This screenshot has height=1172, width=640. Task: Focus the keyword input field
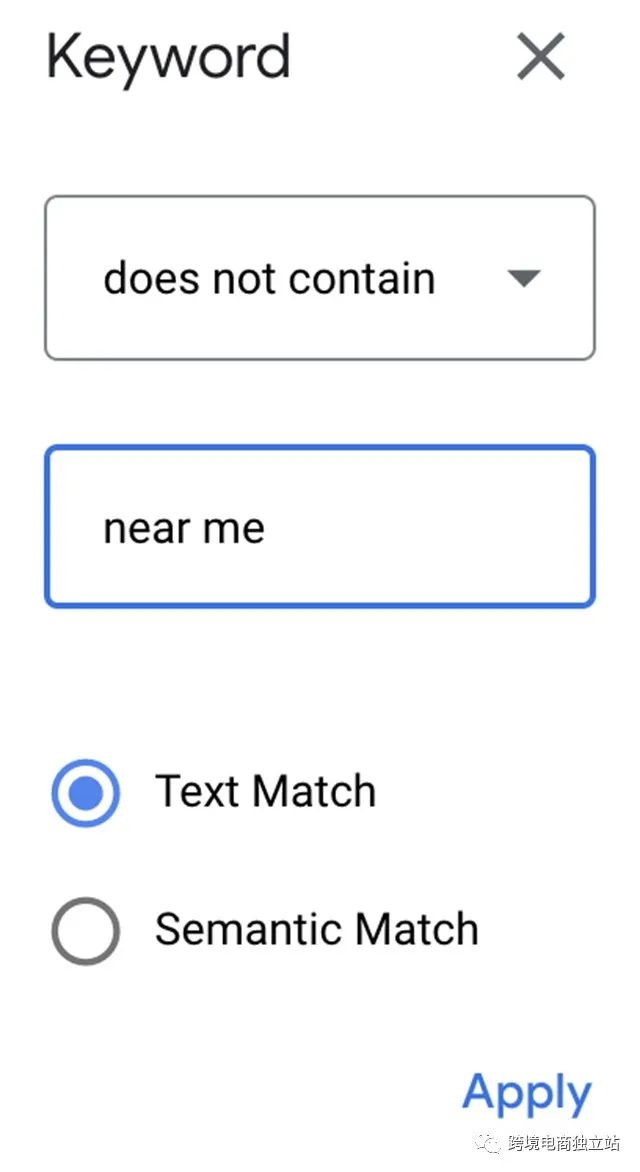pyautogui.click(x=320, y=527)
